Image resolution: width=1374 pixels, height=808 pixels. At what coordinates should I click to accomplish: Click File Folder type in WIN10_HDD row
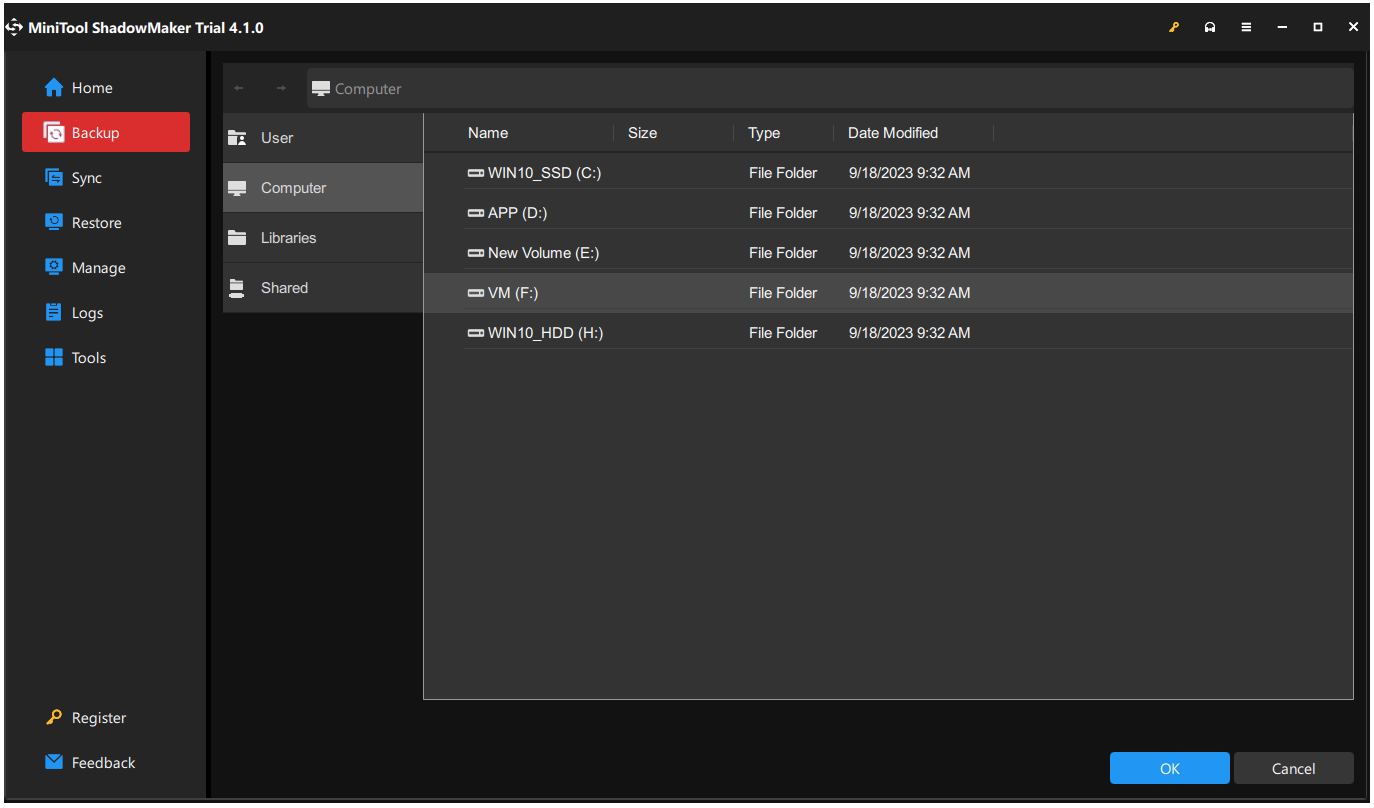pos(783,333)
